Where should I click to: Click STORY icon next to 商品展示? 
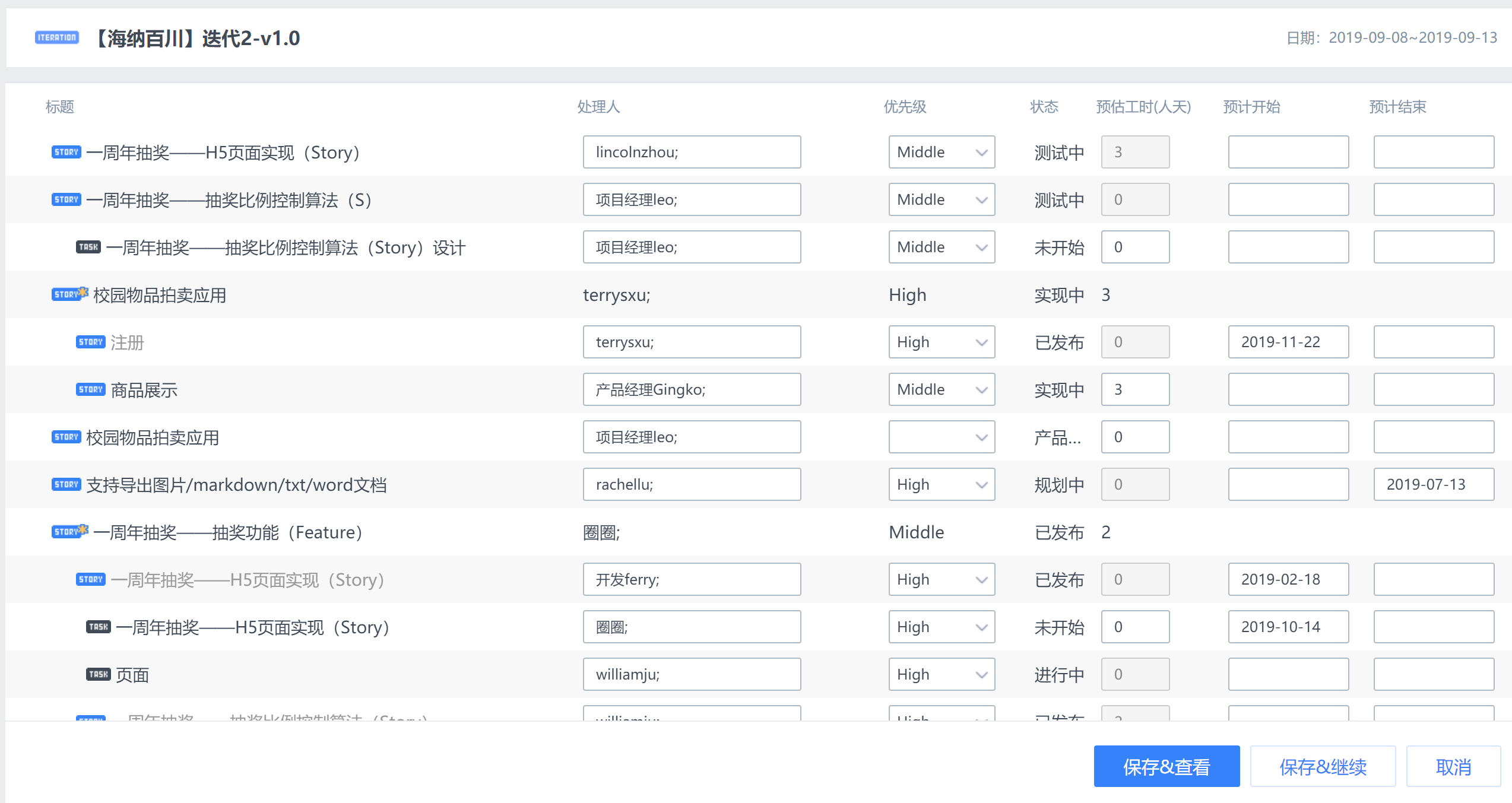pyautogui.click(x=91, y=390)
